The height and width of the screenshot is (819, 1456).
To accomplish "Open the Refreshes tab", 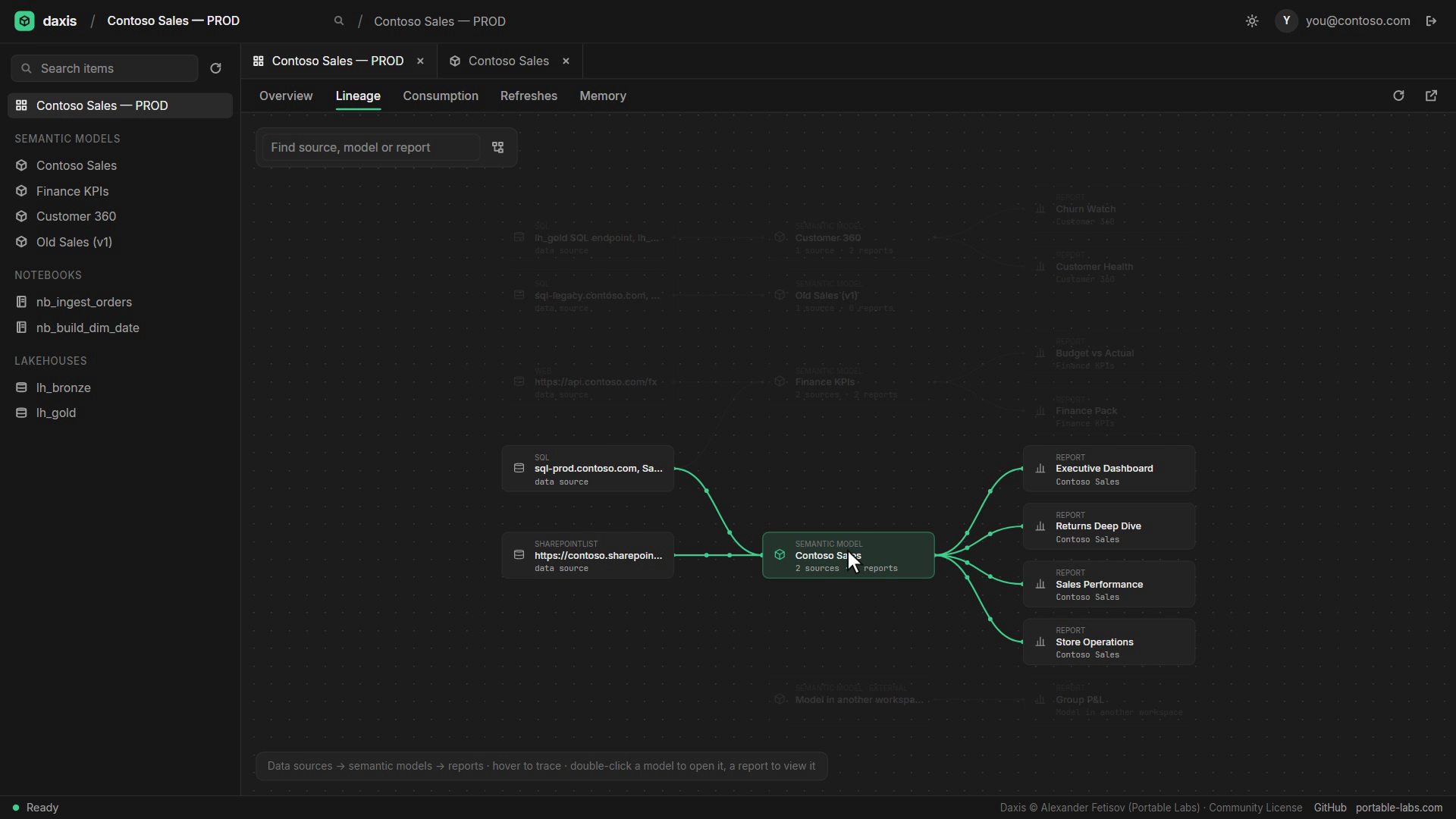I will point(529,96).
